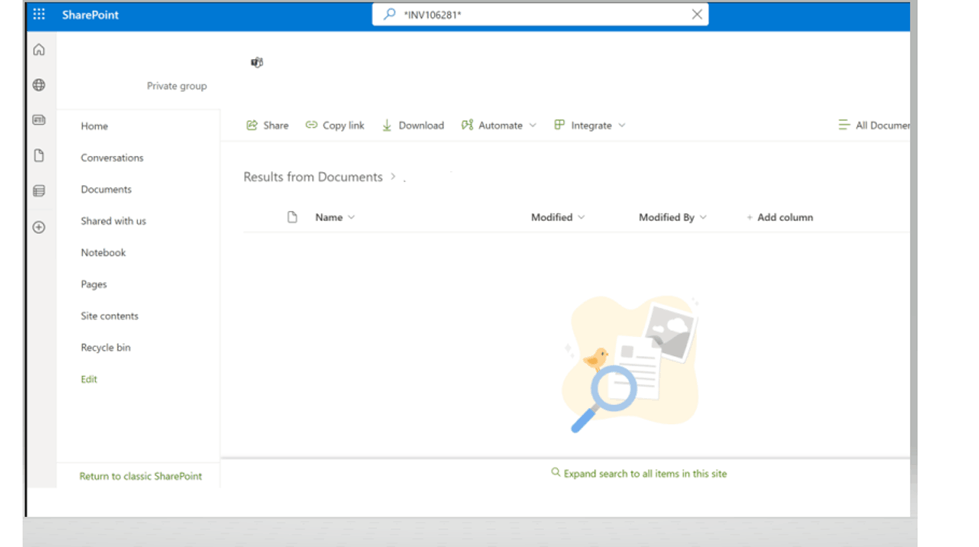Viewport: 979px width, 547px height.
Task: Click Add column button
Action: pyautogui.click(x=780, y=217)
